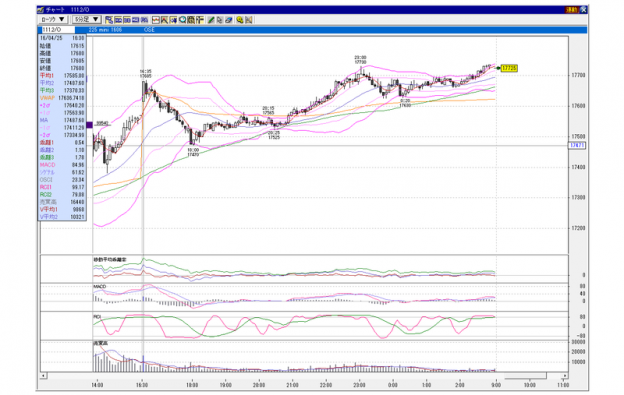Click the last toolbar icon beside key

[x=249, y=20]
